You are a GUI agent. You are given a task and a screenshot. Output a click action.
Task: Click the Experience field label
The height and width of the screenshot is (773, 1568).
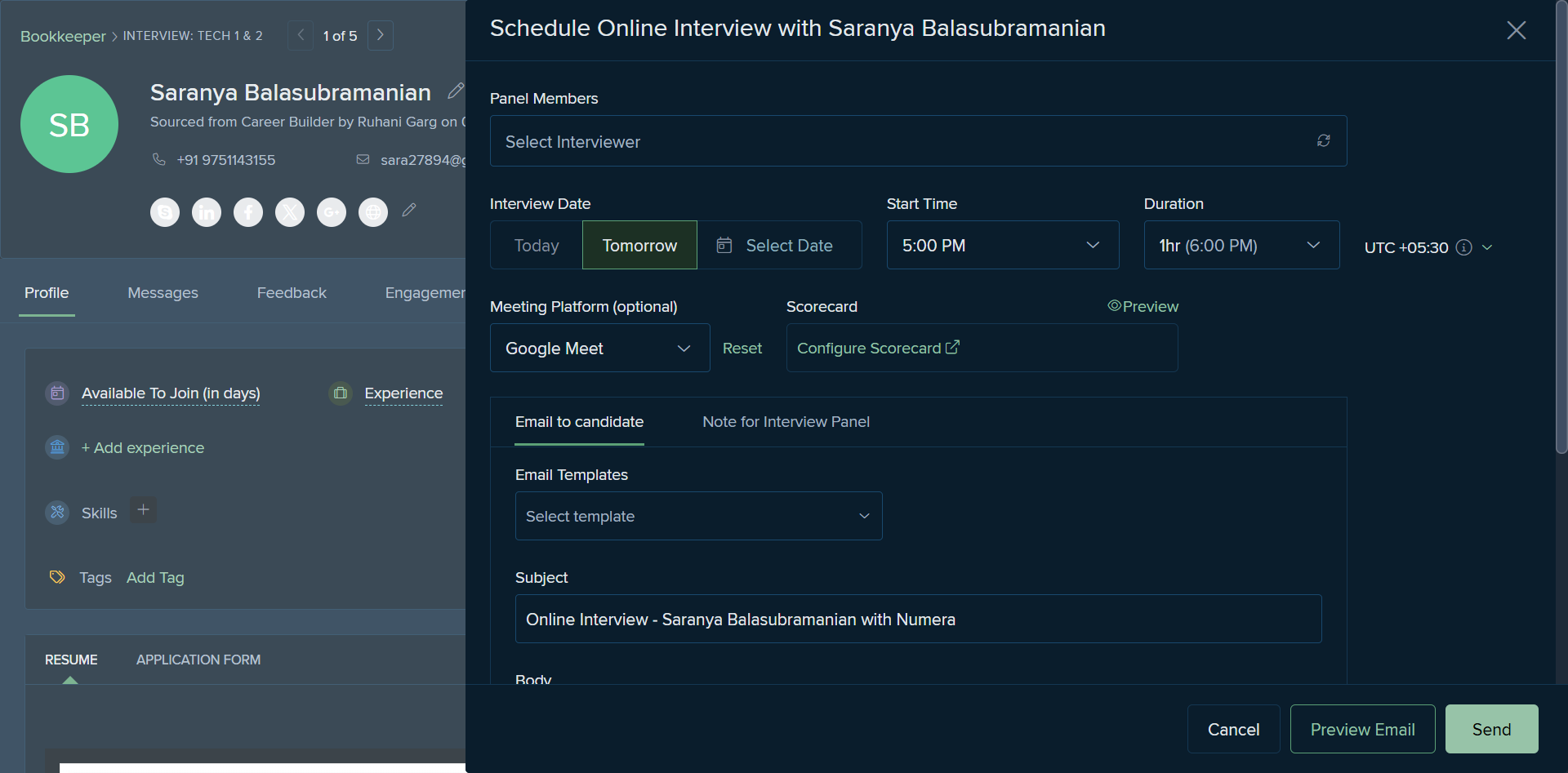click(403, 393)
